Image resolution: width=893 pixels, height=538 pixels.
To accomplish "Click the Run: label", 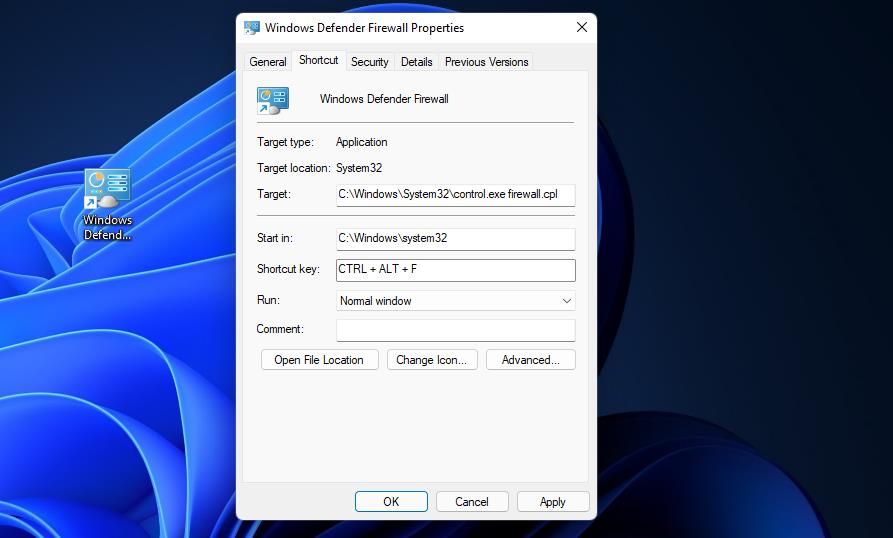I will click(x=268, y=300).
